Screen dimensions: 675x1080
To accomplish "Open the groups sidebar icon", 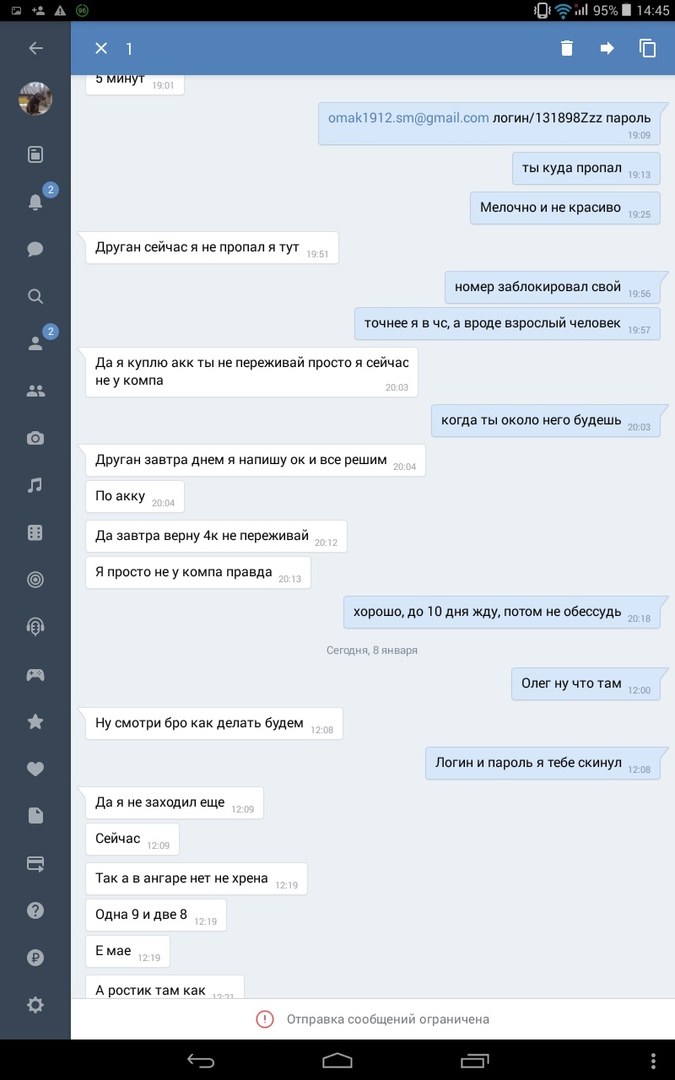I will 35,391.
